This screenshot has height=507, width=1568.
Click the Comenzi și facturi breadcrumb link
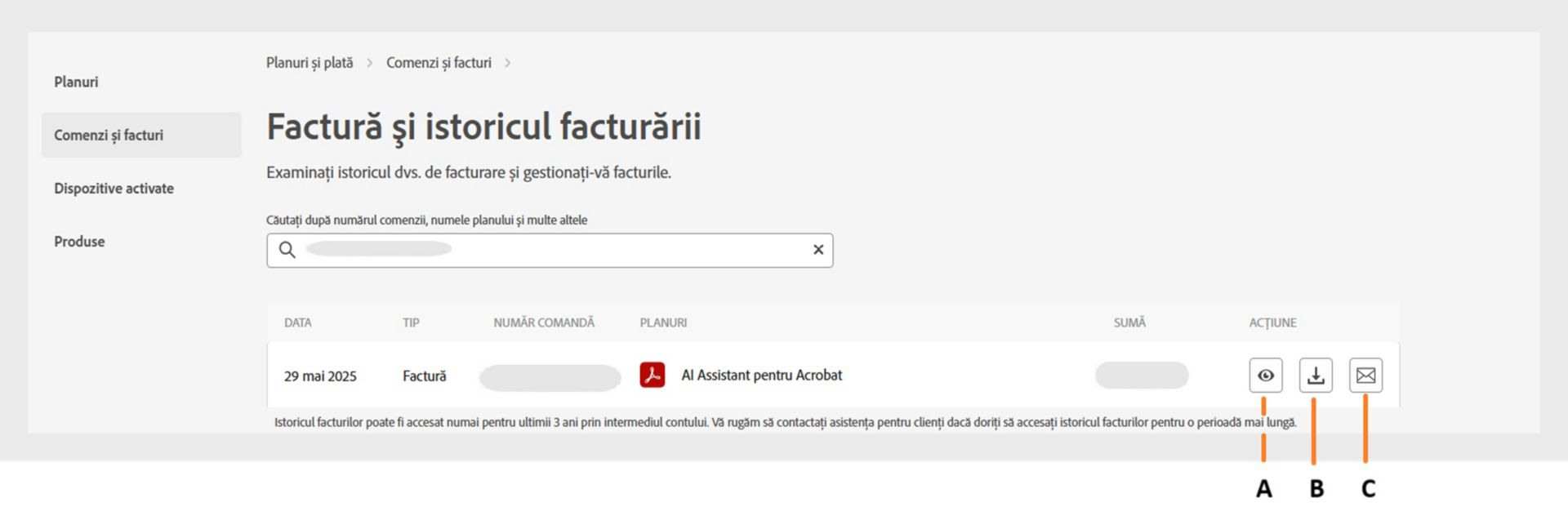coord(439,63)
